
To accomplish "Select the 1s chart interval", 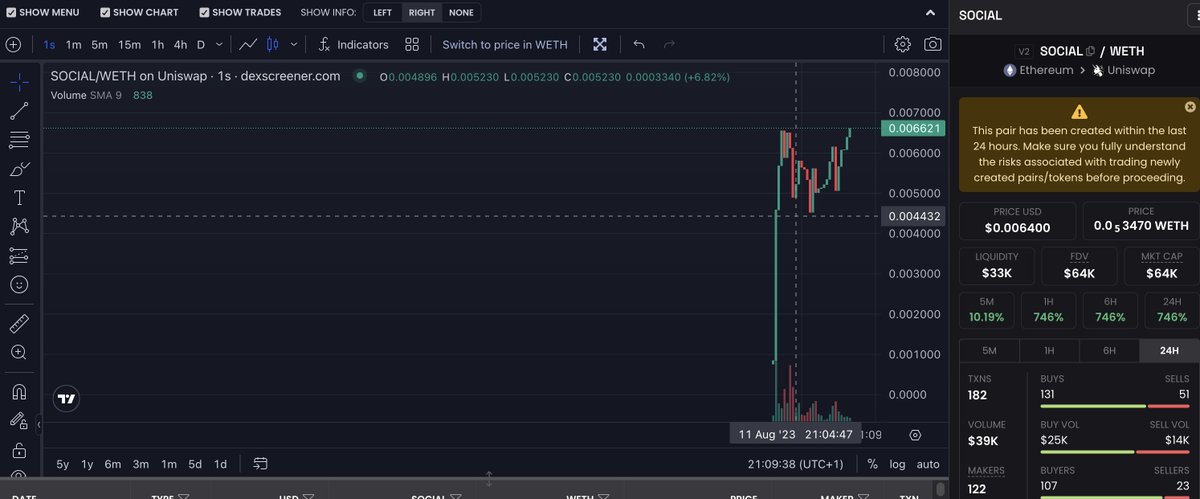I will coord(50,45).
